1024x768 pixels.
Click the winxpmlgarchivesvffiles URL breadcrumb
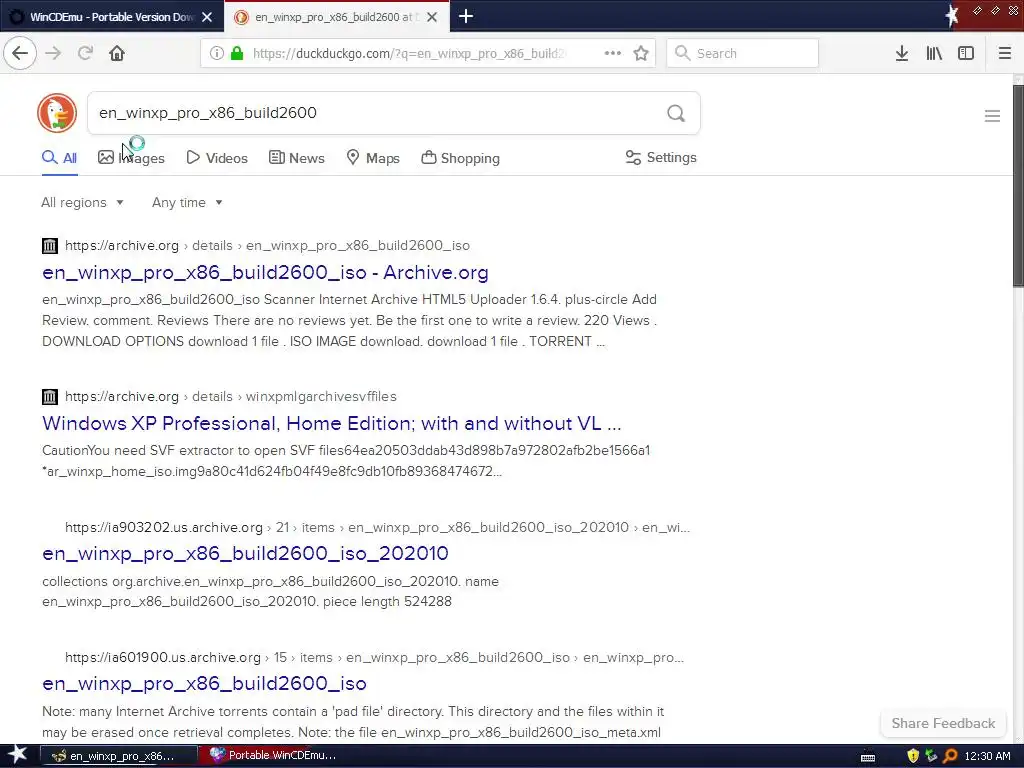coord(321,396)
